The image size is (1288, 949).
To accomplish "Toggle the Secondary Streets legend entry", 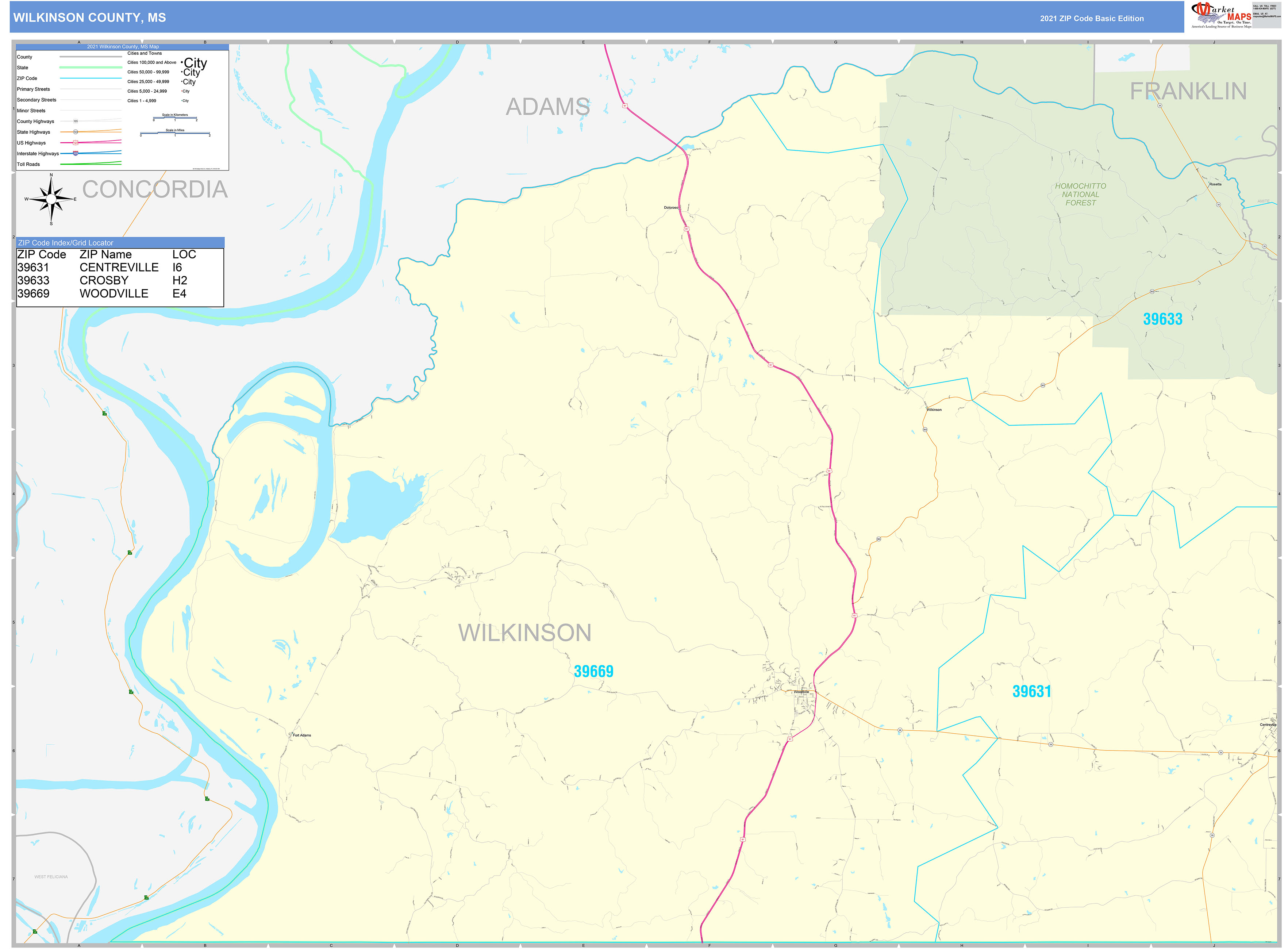I will pyautogui.click(x=36, y=99).
